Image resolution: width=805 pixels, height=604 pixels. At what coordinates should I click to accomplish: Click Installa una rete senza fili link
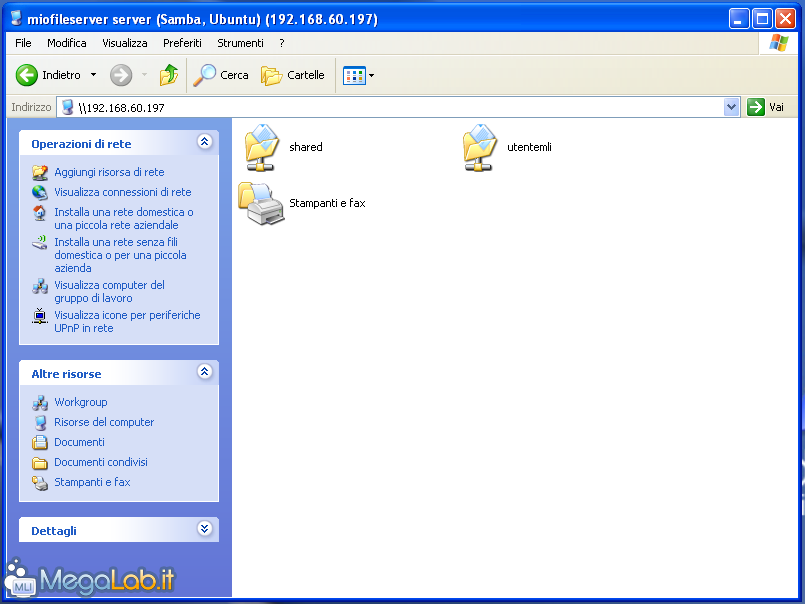(x=120, y=255)
